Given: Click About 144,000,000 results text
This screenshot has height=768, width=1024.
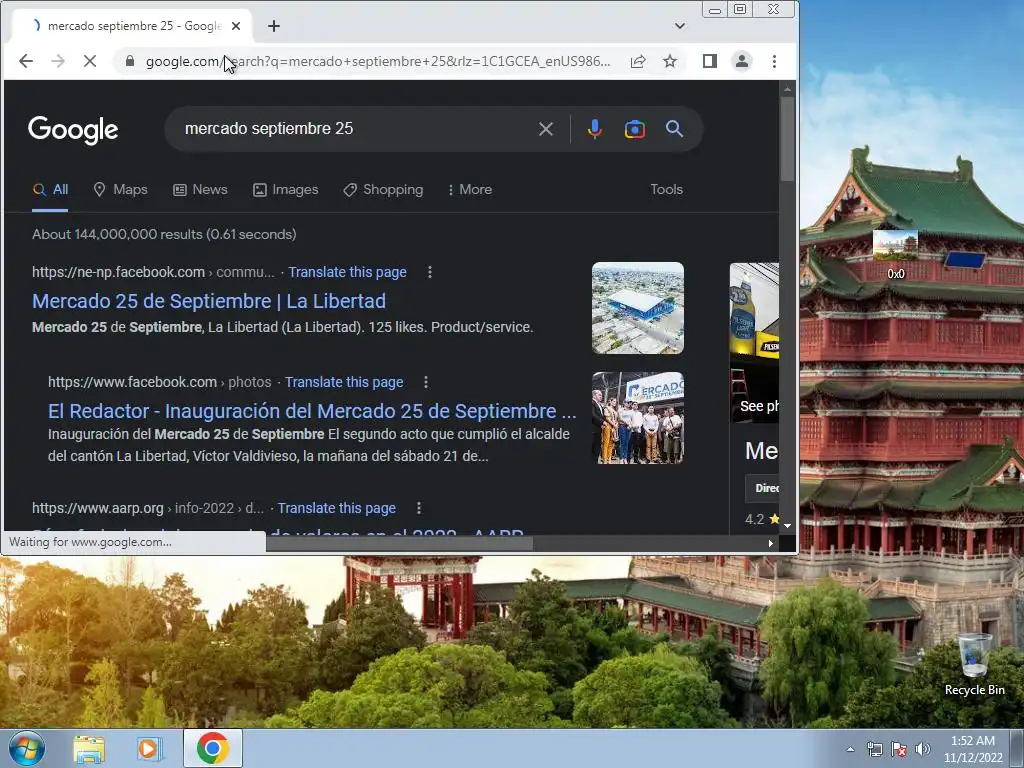Looking at the screenshot, I should (164, 234).
